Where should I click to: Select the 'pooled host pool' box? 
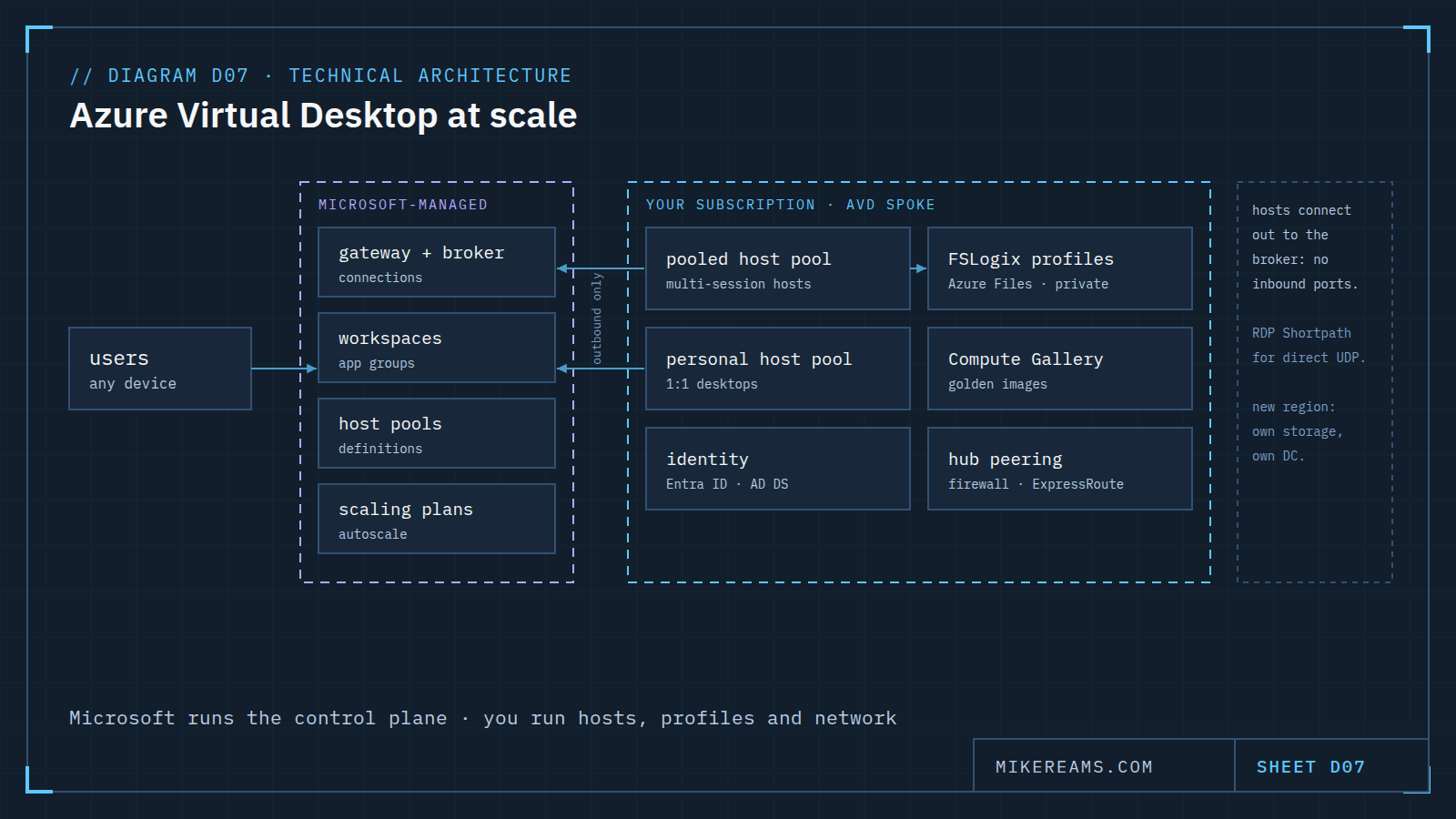[778, 268]
